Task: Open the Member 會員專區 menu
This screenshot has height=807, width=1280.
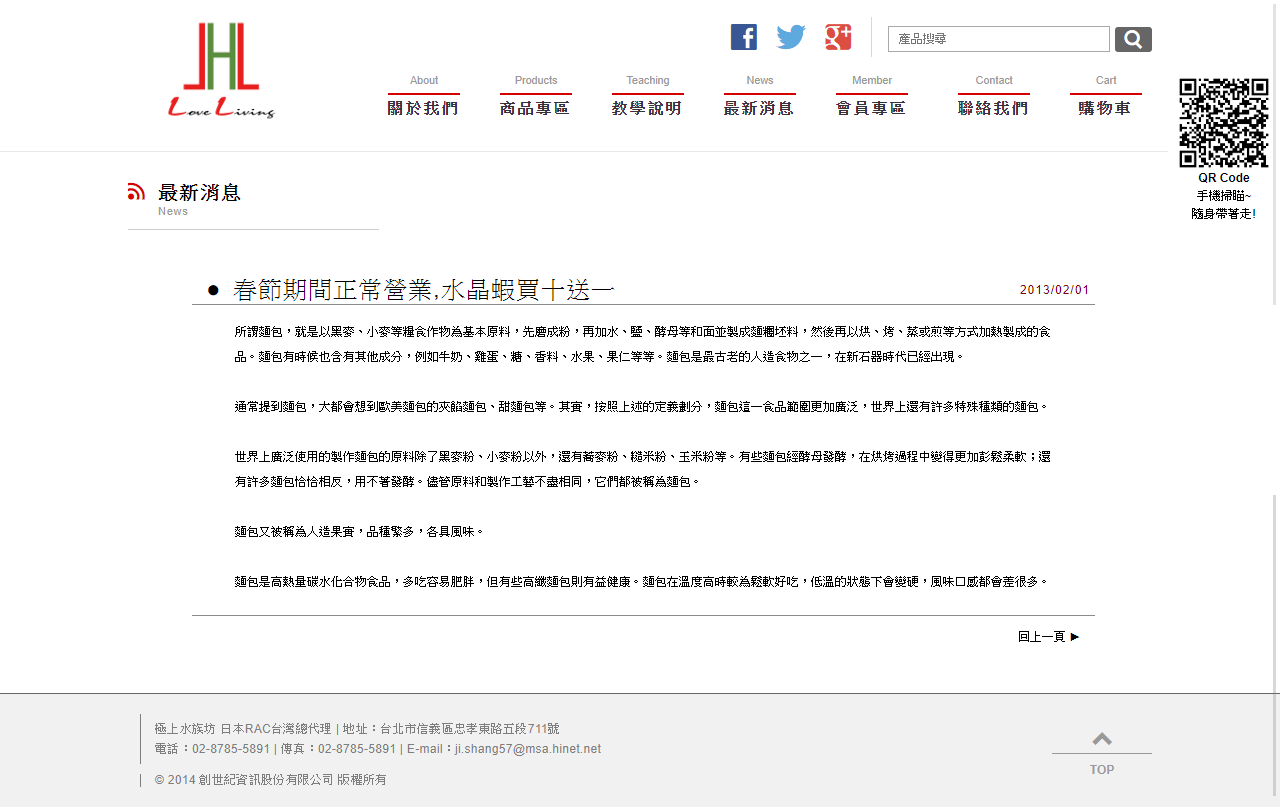Action: tap(872, 96)
